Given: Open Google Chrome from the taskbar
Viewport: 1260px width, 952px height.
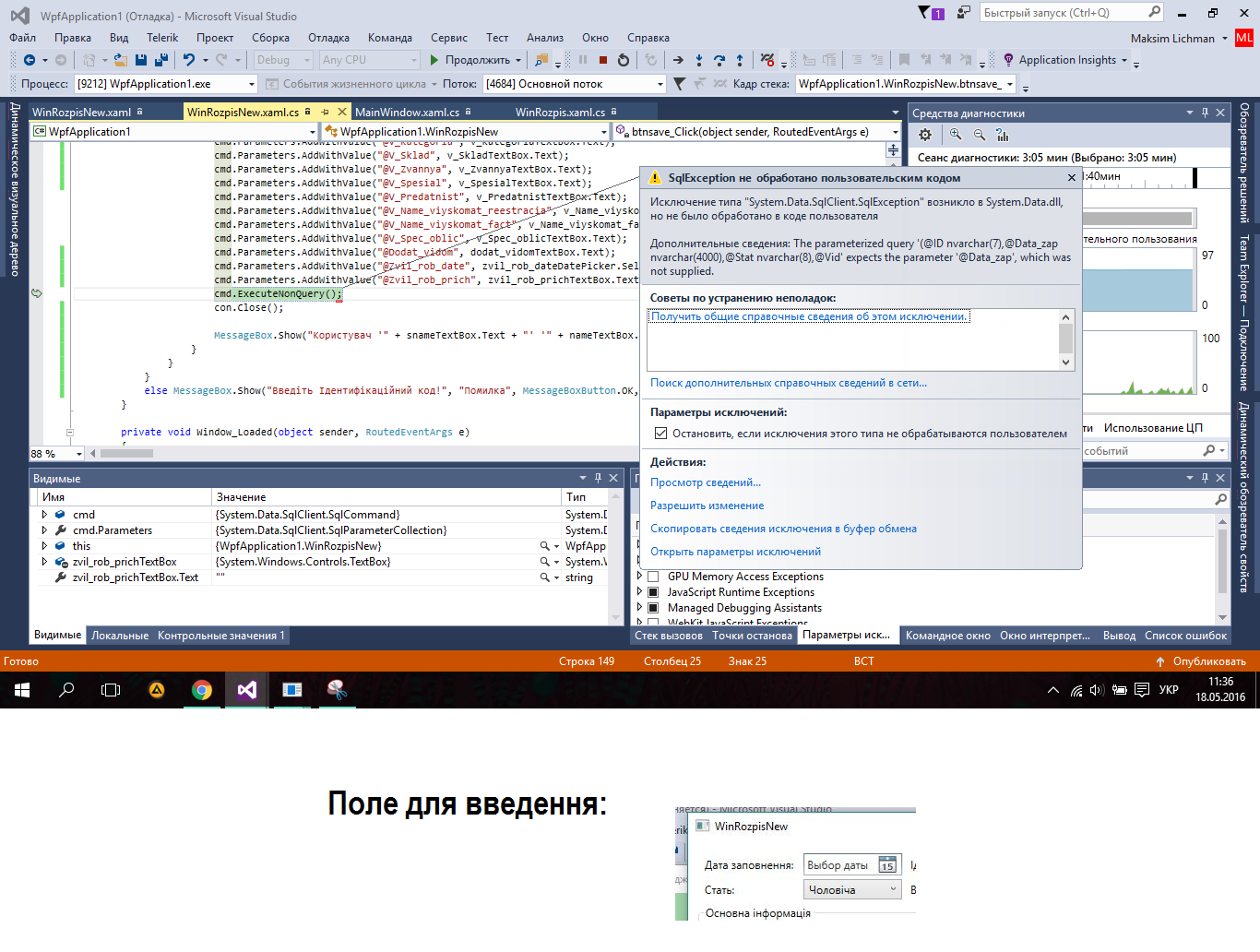Looking at the screenshot, I should point(202,690).
